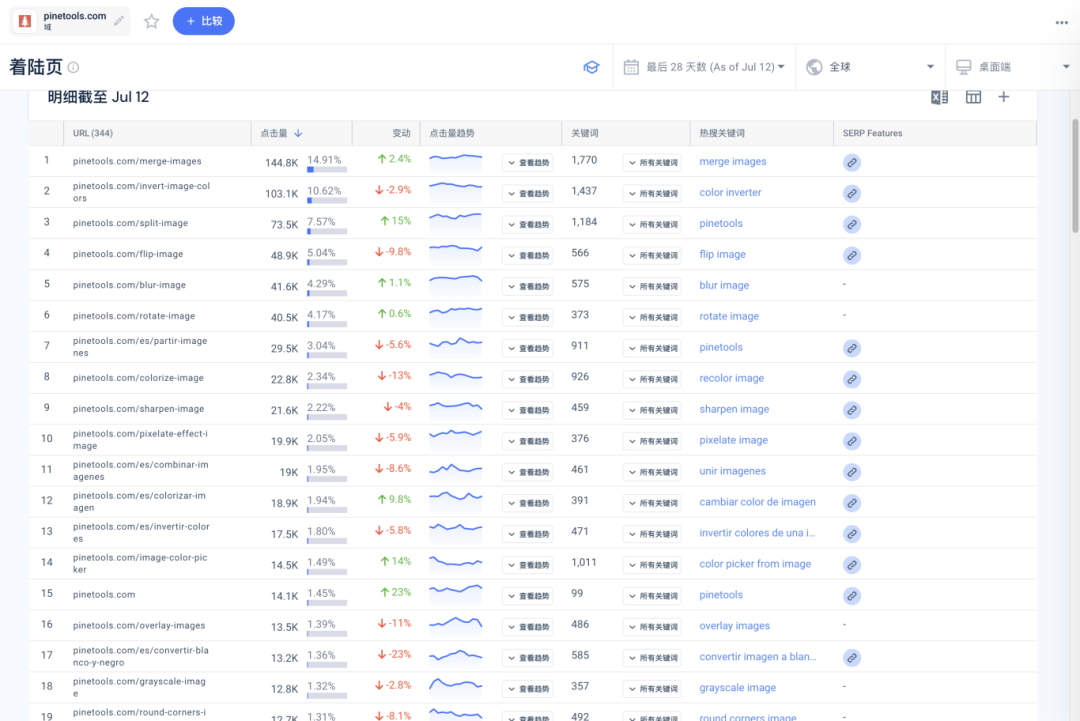This screenshot has height=721, width=1080.
Task: Click traffic share bar for merge-images row
Action: pos(327,170)
